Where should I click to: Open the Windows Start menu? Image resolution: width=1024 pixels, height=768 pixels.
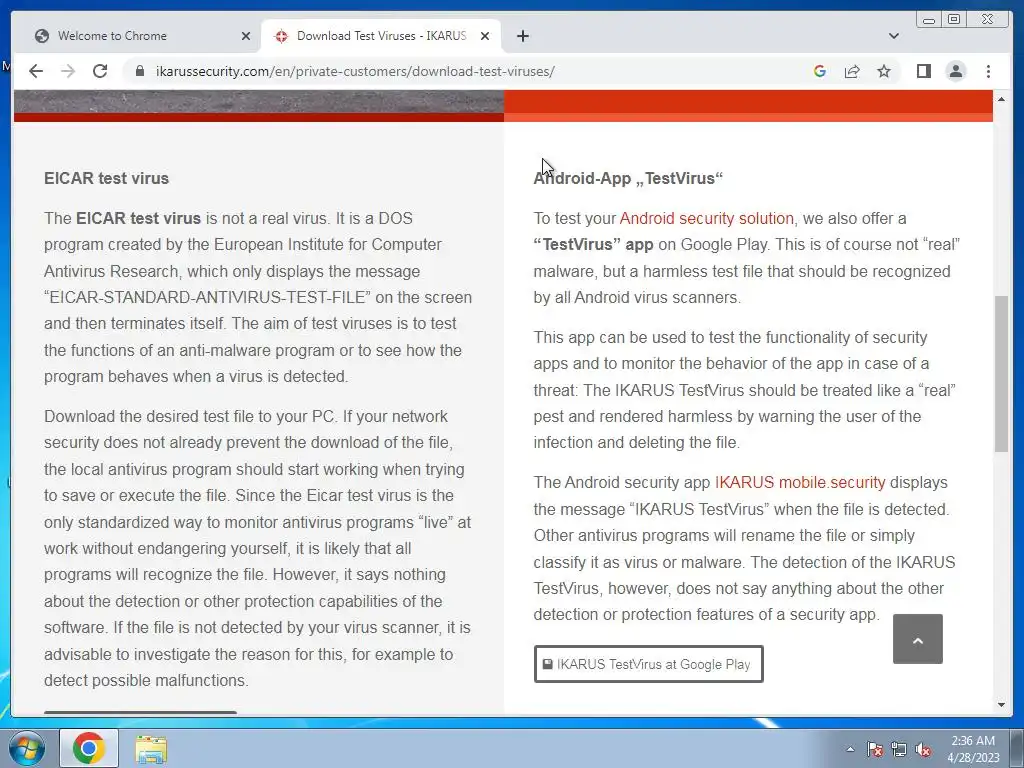coord(26,748)
